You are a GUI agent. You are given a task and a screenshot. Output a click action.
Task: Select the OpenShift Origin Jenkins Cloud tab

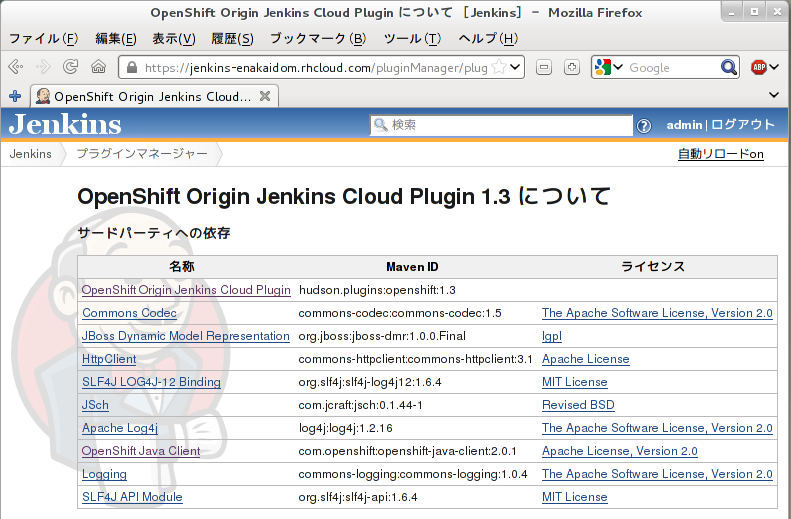(x=155, y=96)
